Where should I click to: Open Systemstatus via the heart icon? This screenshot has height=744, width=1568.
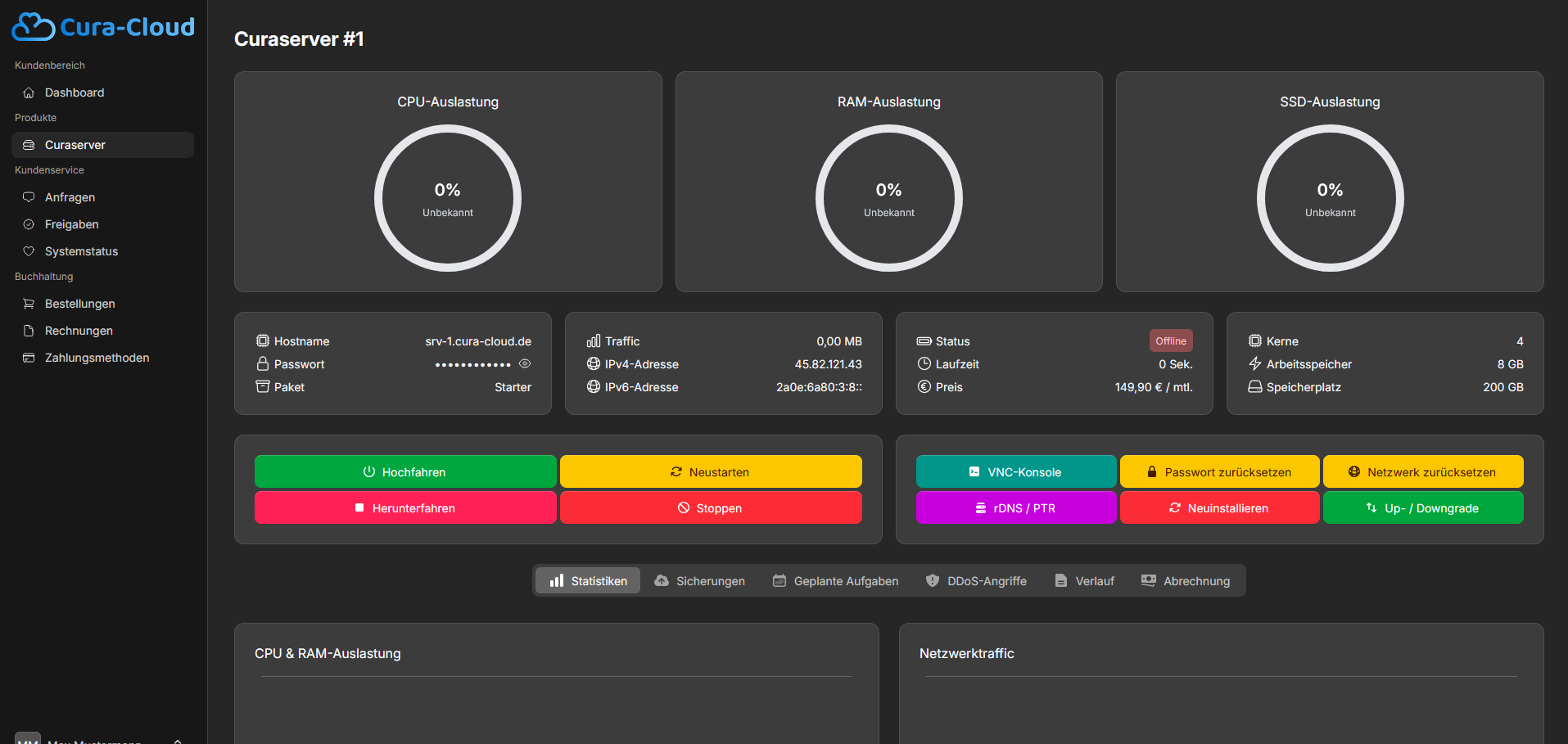coord(29,251)
